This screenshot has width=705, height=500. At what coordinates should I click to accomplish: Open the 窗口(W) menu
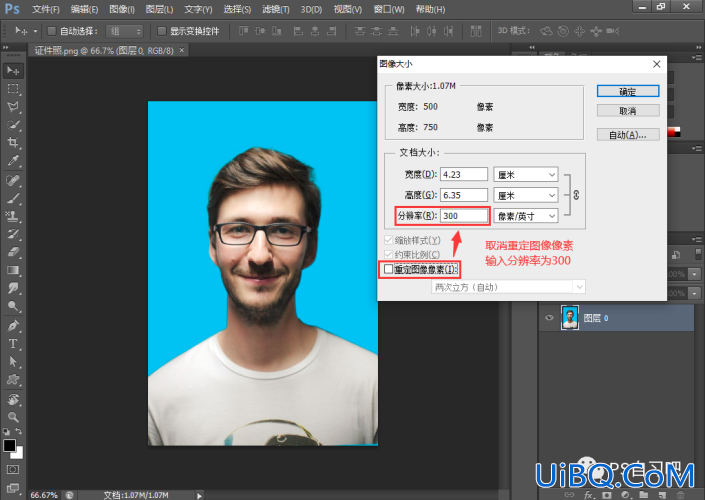389,9
